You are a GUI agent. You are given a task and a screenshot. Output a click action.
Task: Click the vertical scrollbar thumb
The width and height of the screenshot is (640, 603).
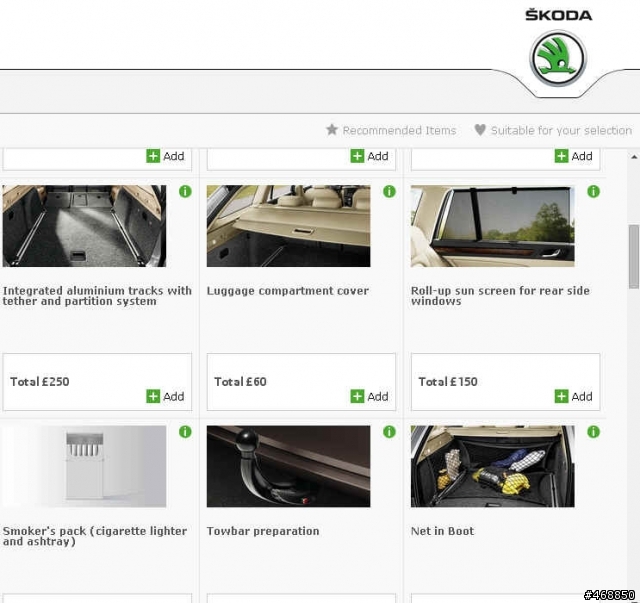click(634, 256)
